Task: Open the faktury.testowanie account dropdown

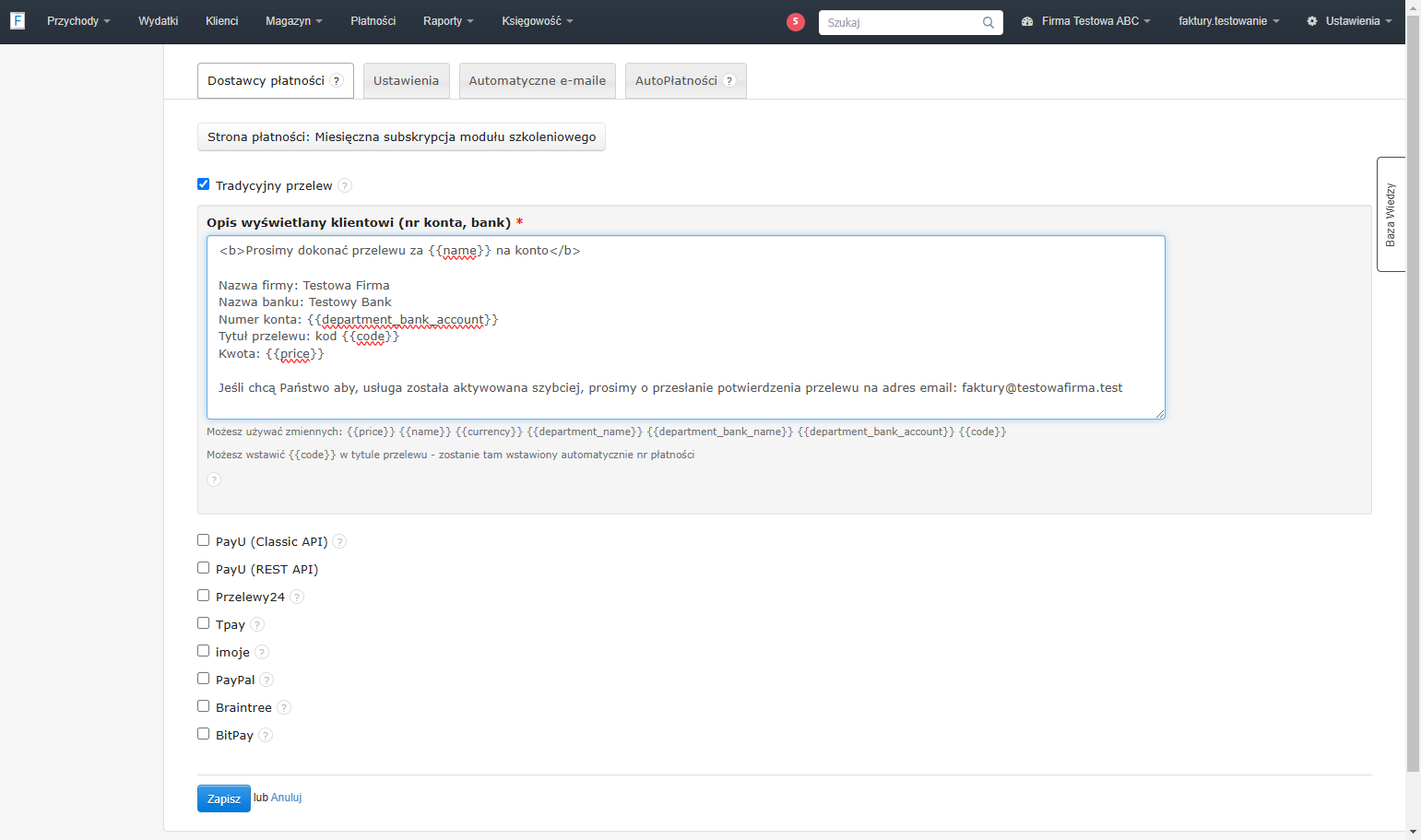Action: point(1229,21)
